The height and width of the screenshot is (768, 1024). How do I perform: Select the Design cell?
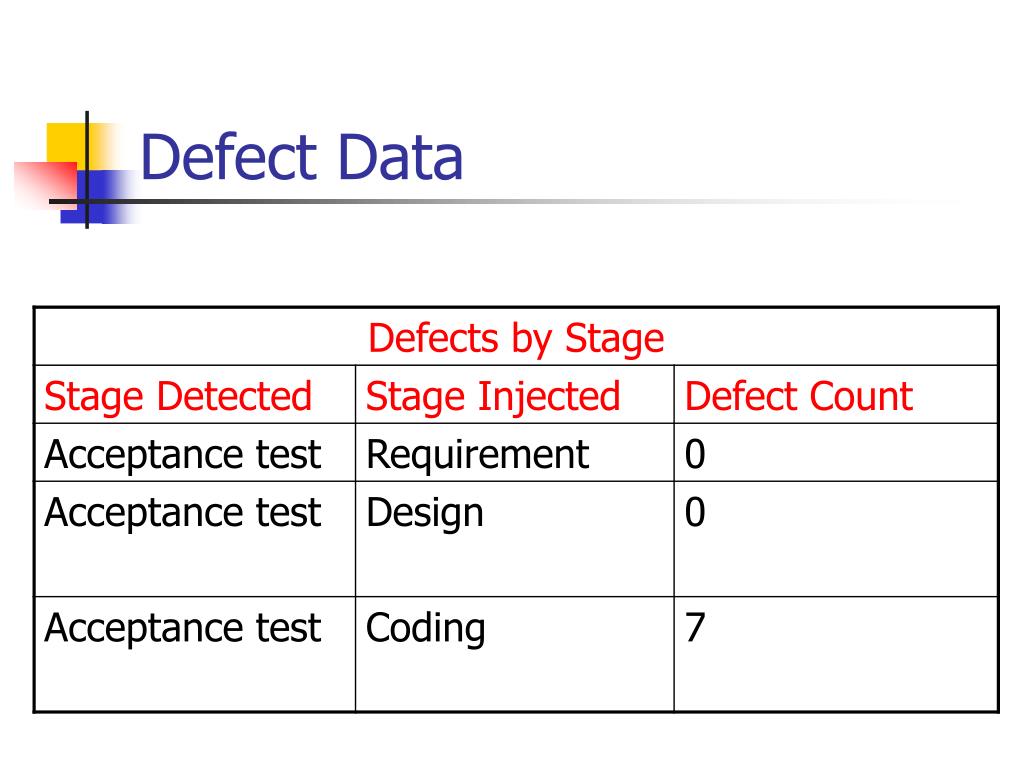pos(515,539)
